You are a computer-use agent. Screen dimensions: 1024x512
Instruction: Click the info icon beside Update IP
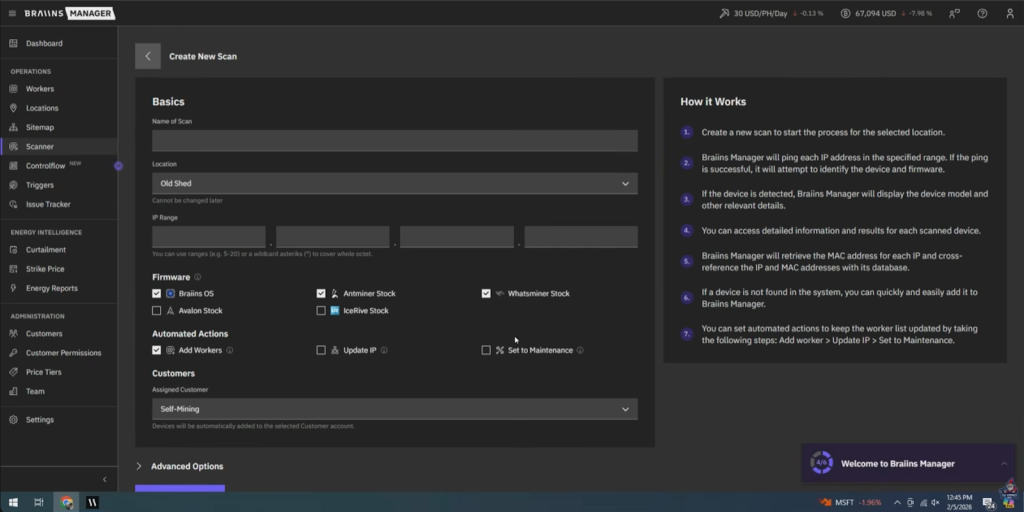384,351
